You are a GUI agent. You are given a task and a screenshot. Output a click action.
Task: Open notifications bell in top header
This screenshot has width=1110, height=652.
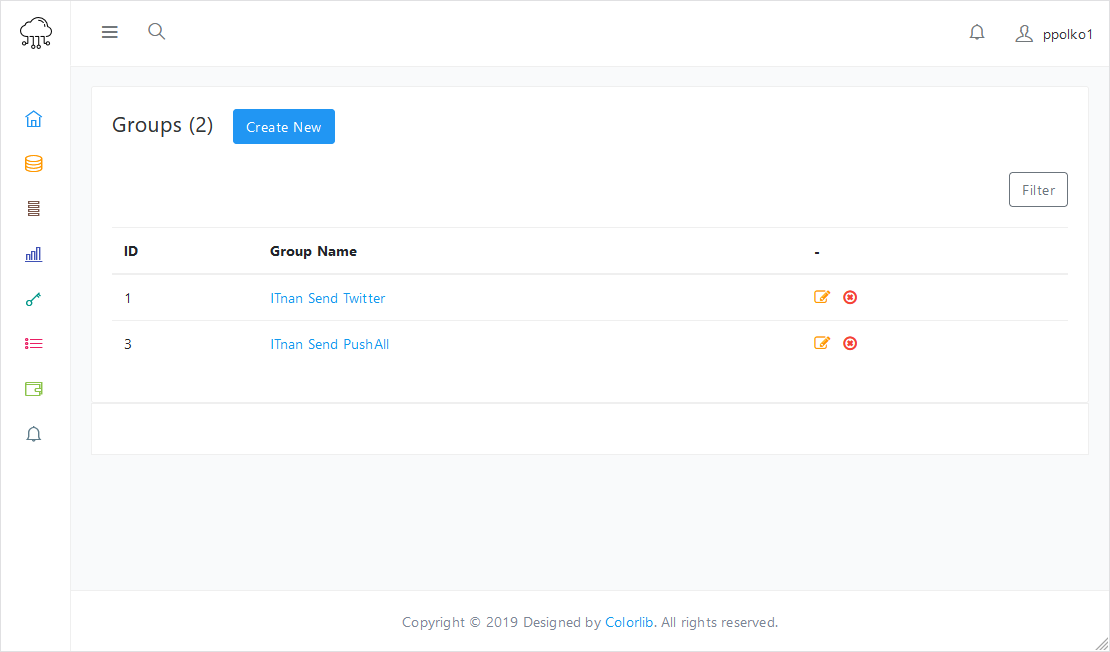click(x=977, y=33)
